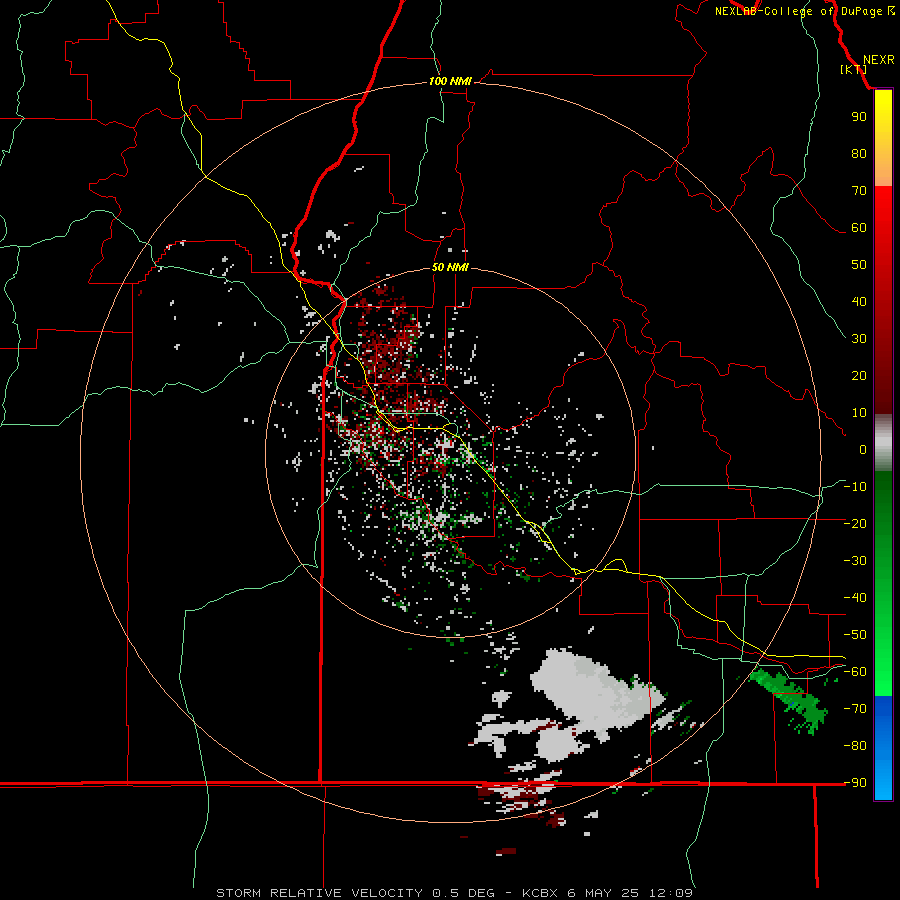
Task: Pick the -50 scale value
Action: point(855,635)
